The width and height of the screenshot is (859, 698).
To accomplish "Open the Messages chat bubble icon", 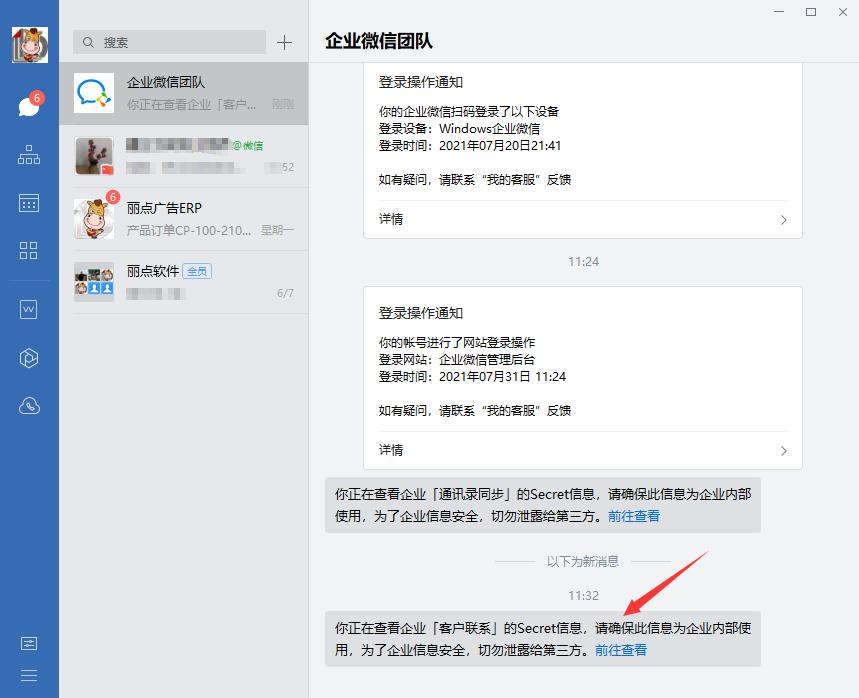I will pyautogui.click(x=29, y=106).
